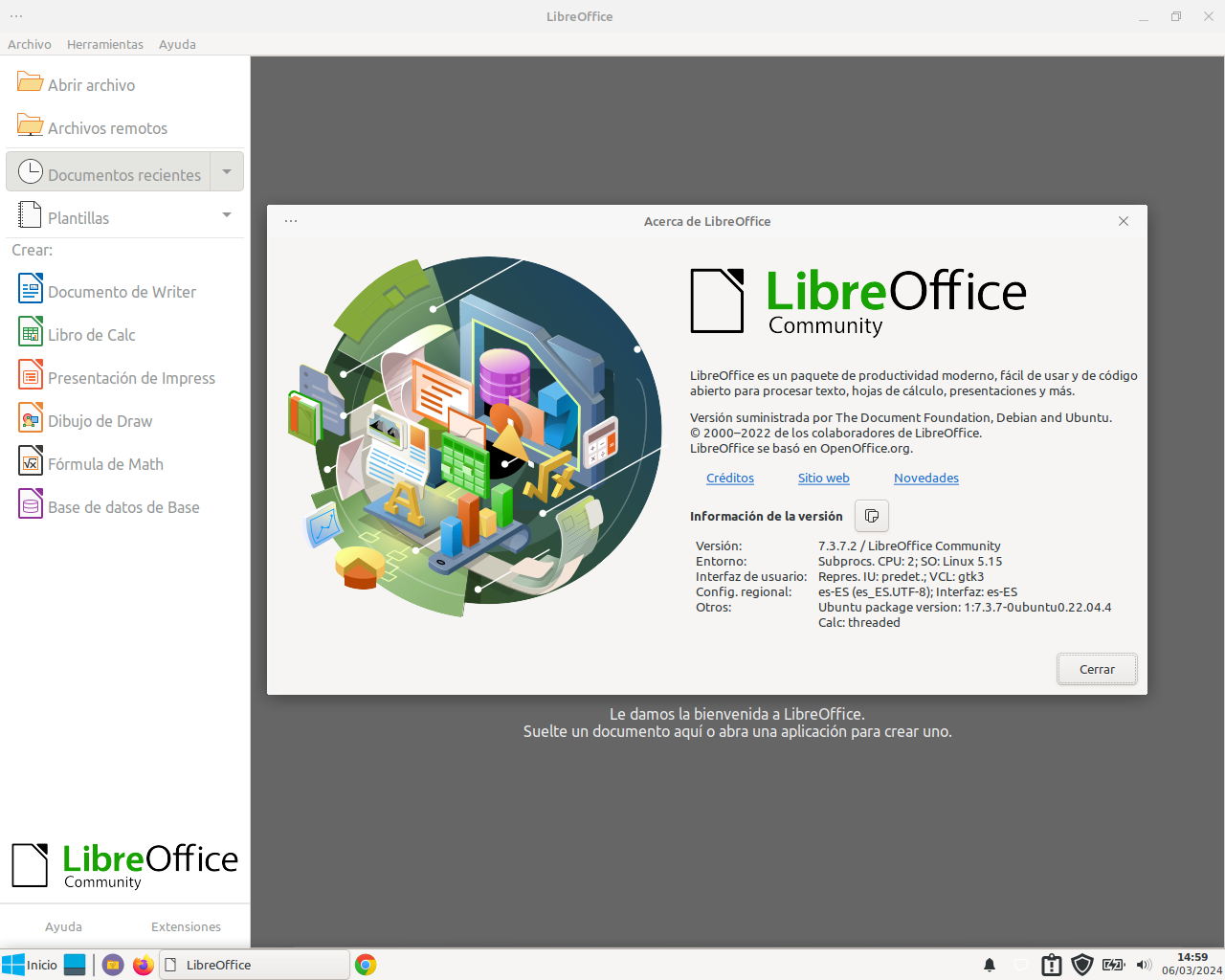Open Google Chrome from the taskbar
1225x980 pixels.
[366, 965]
